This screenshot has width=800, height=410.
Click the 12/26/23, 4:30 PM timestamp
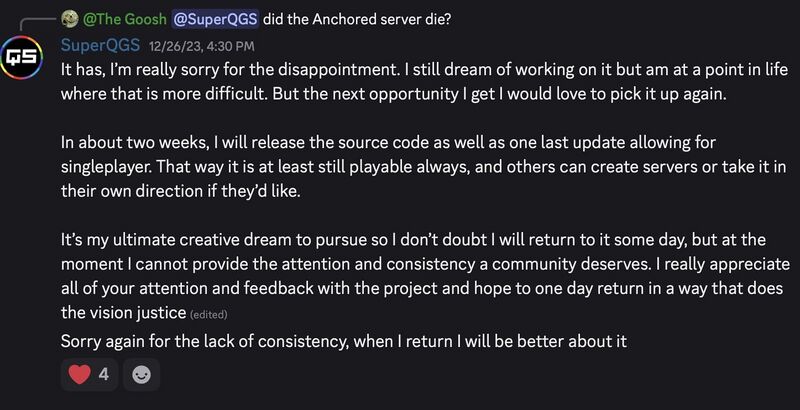pos(201,46)
